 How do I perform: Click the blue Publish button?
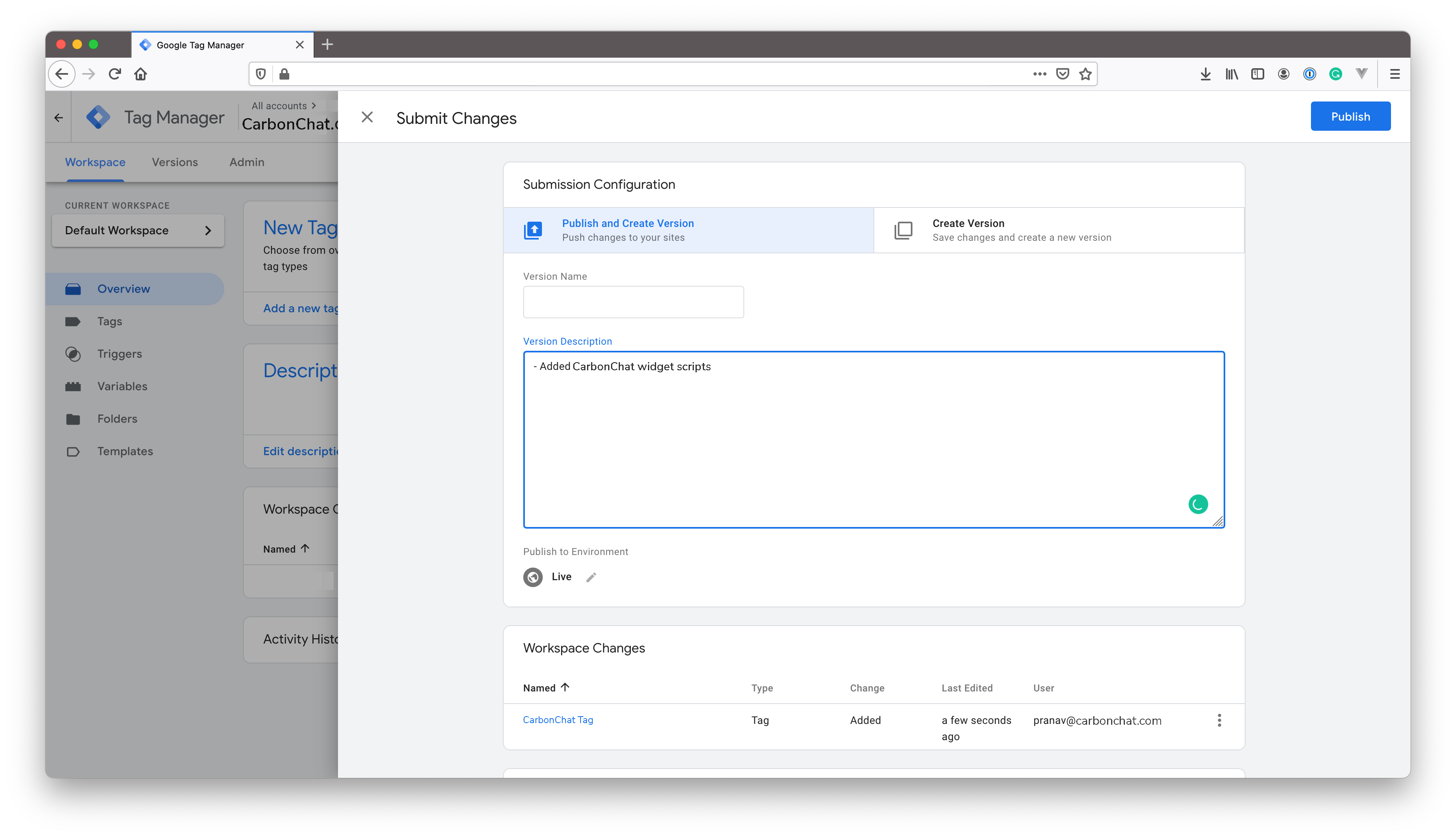1350,116
